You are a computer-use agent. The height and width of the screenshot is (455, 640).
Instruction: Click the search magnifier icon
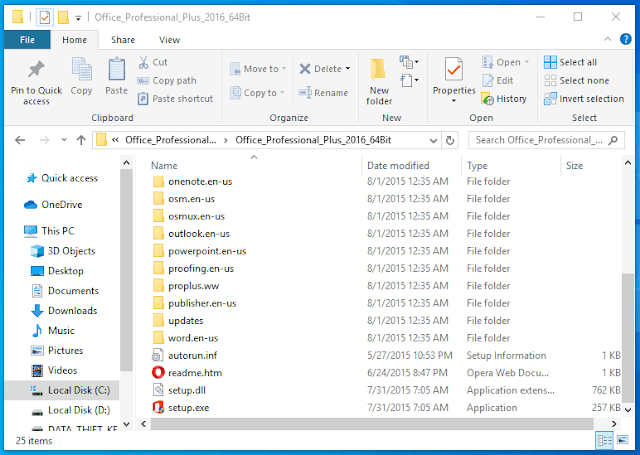pyautogui.click(x=613, y=140)
